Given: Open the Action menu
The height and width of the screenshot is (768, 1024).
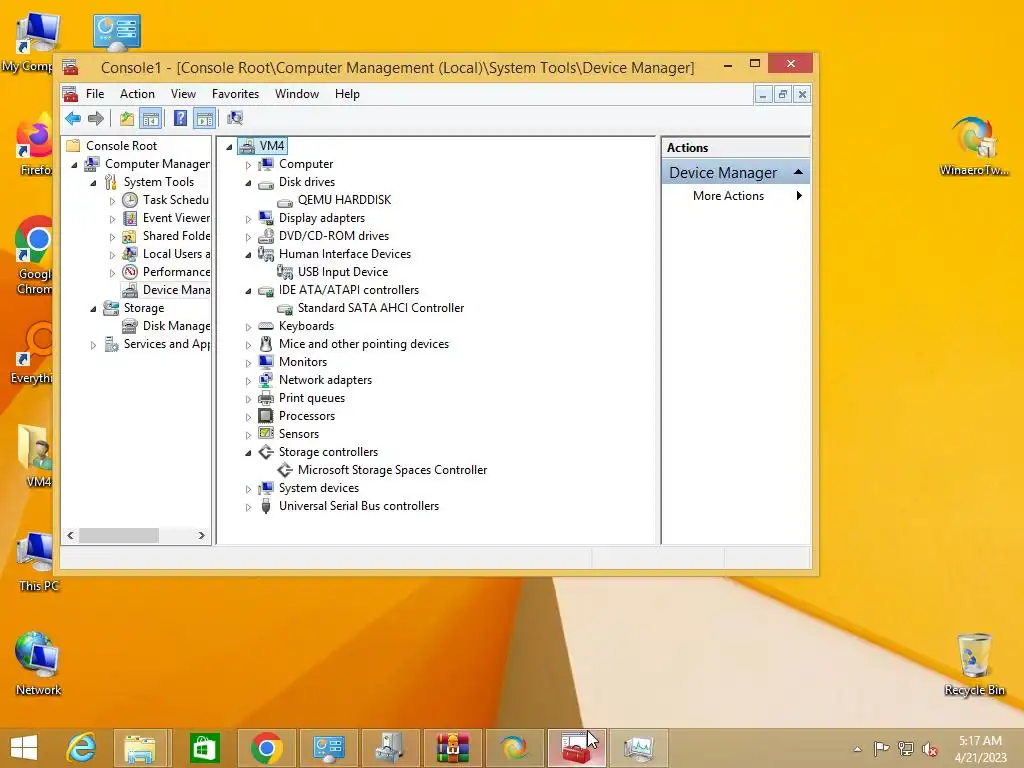Looking at the screenshot, I should point(137,94).
